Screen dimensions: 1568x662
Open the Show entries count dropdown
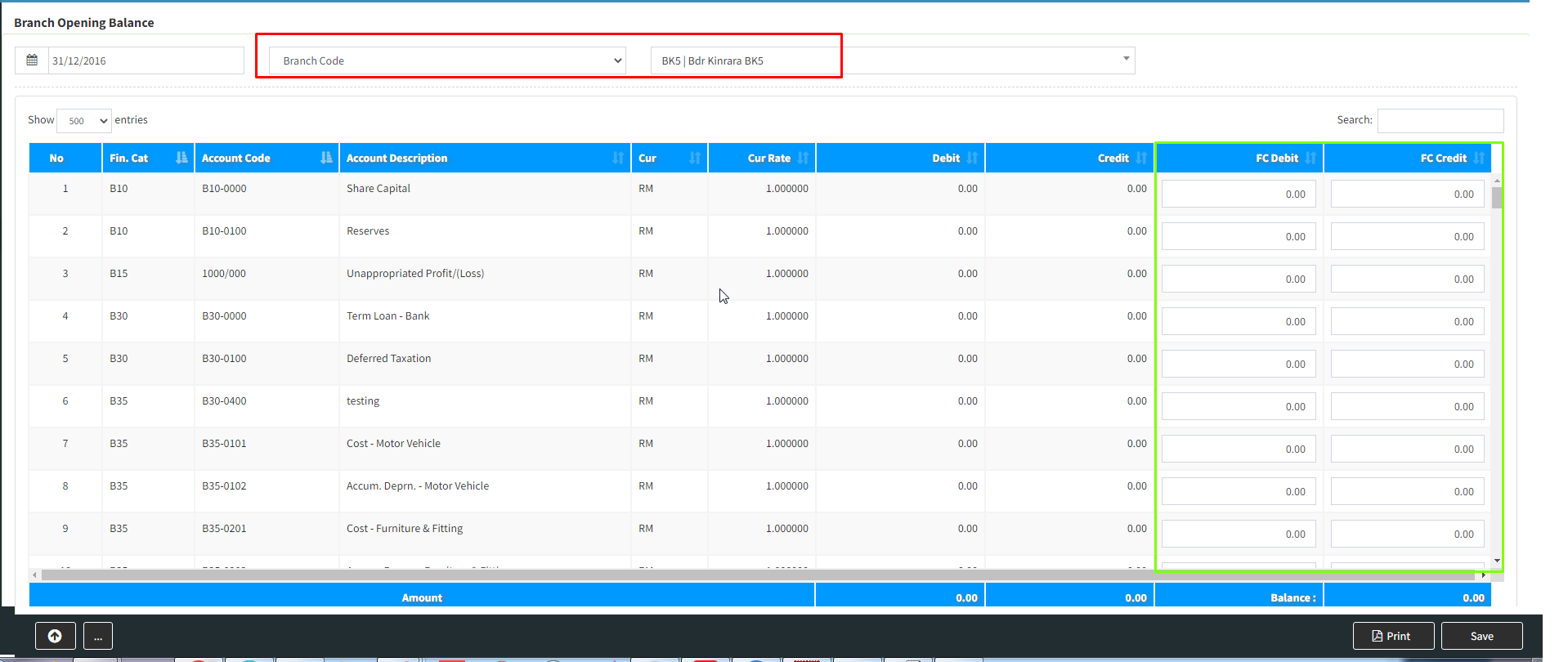[84, 120]
